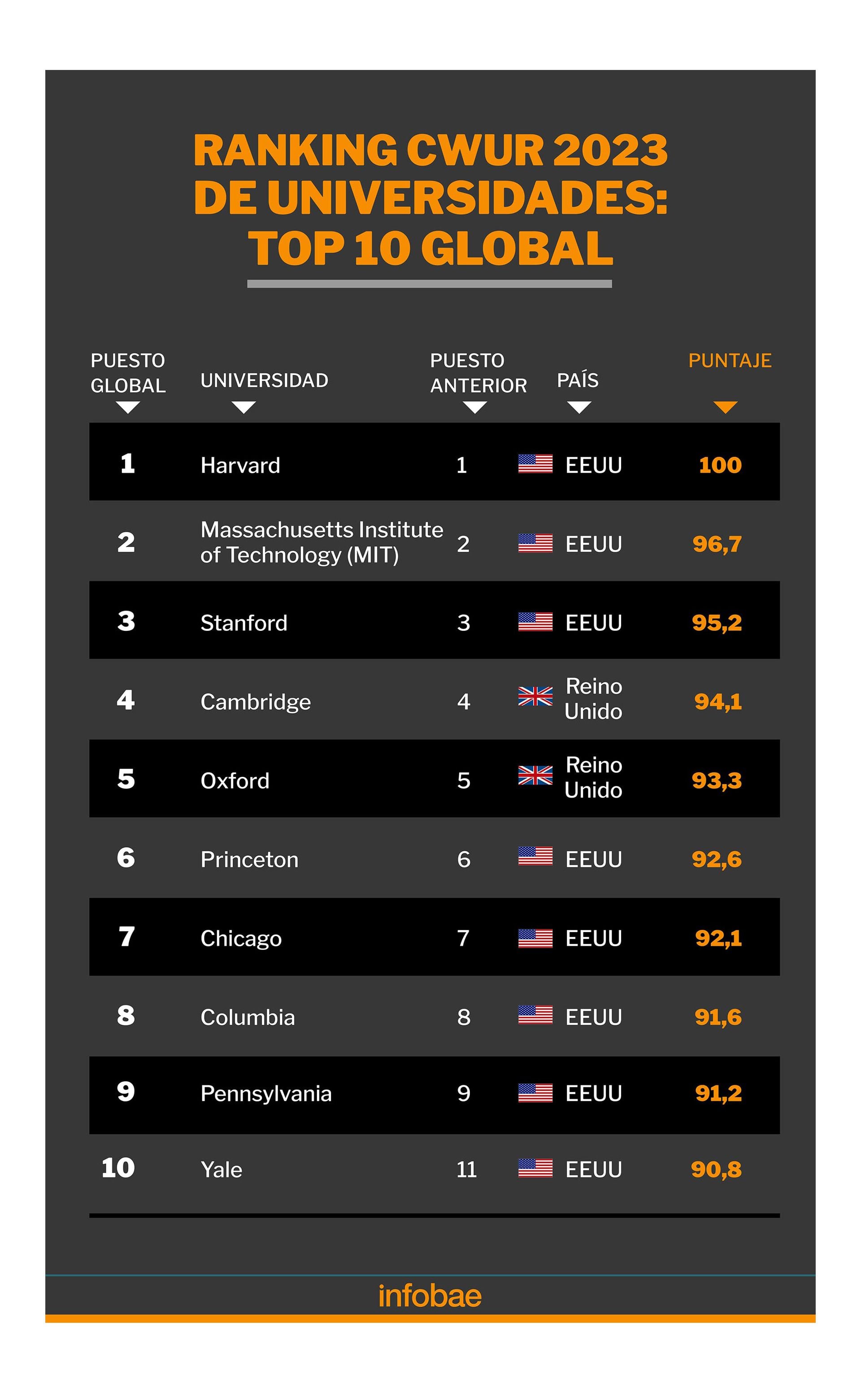Viewport: 861px width, 1400px height.
Task: Click the orange arrow under Puntaje
Action: pos(725,407)
